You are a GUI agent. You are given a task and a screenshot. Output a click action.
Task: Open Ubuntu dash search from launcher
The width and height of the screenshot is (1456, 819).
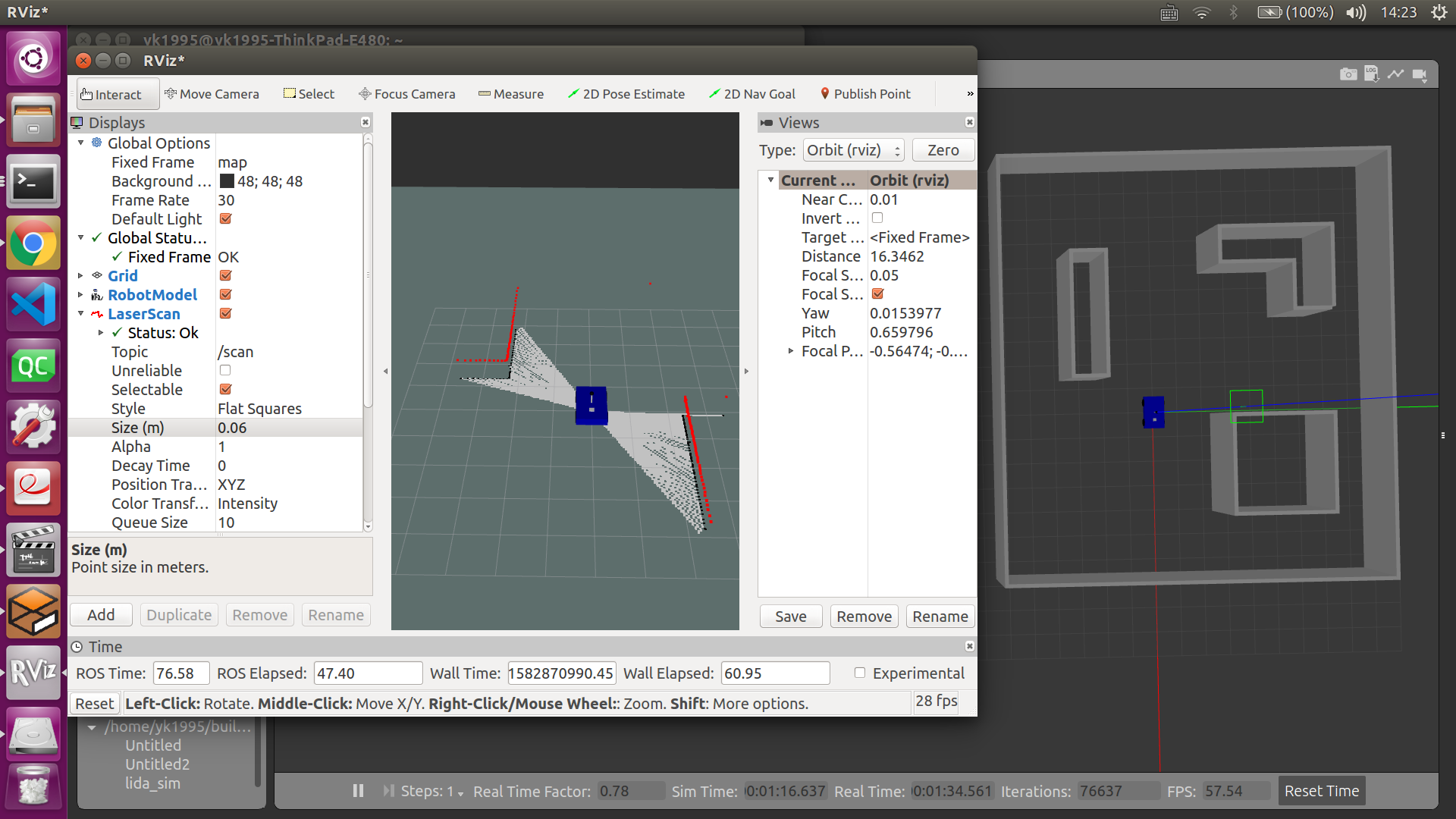[33, 58]
